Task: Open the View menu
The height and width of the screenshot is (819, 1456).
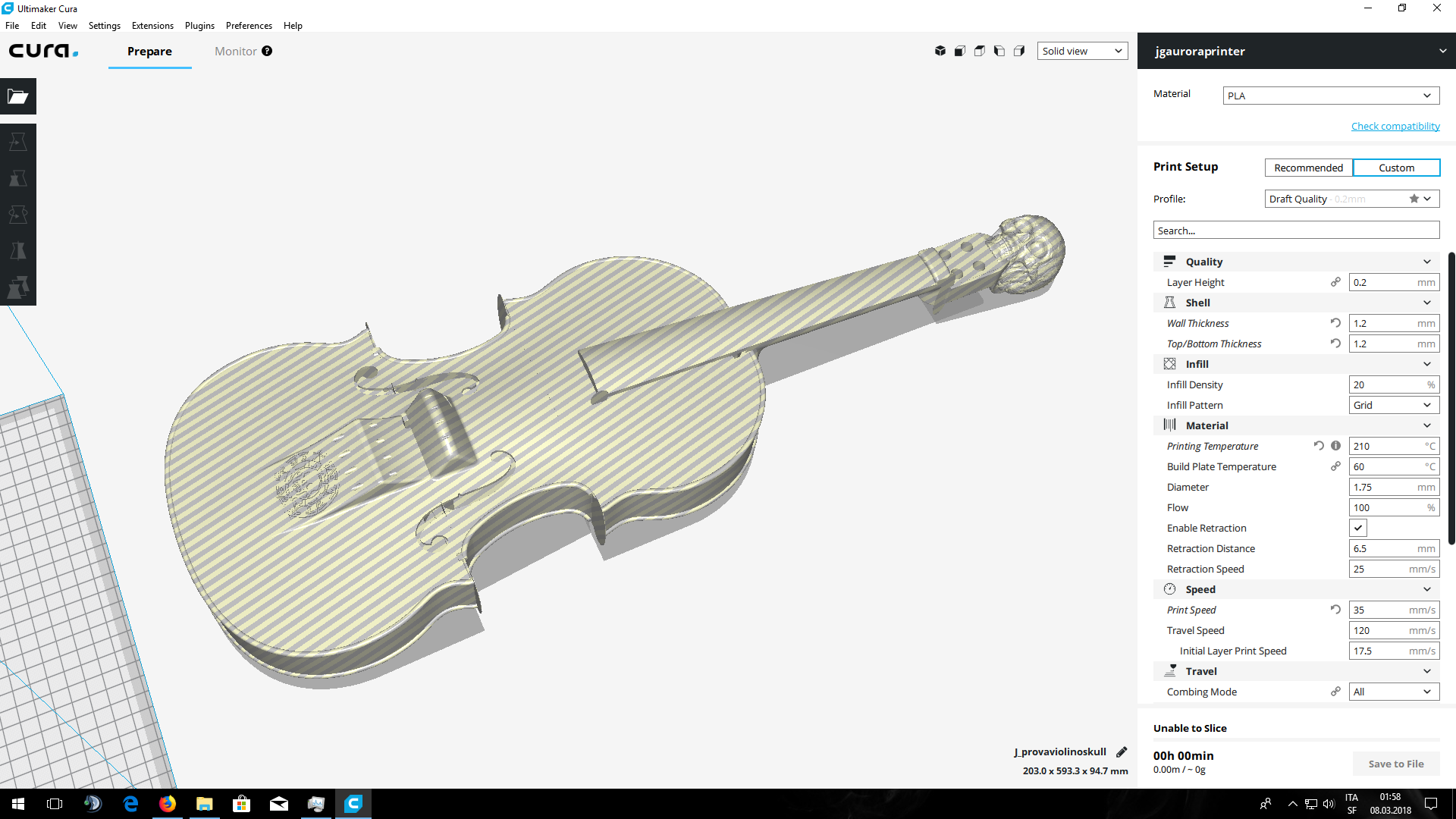Action: click(x=67, y=25)
